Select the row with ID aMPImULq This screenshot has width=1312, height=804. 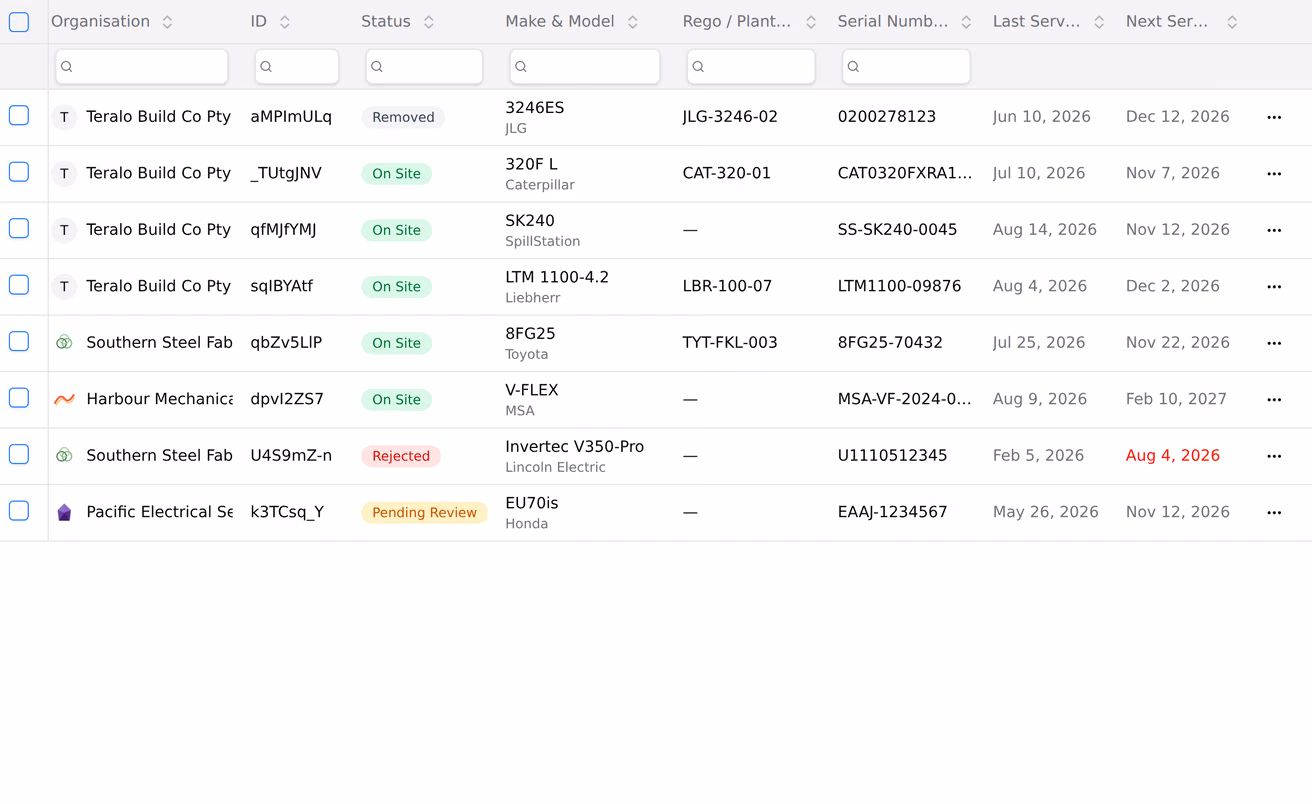tap(19, 116)
